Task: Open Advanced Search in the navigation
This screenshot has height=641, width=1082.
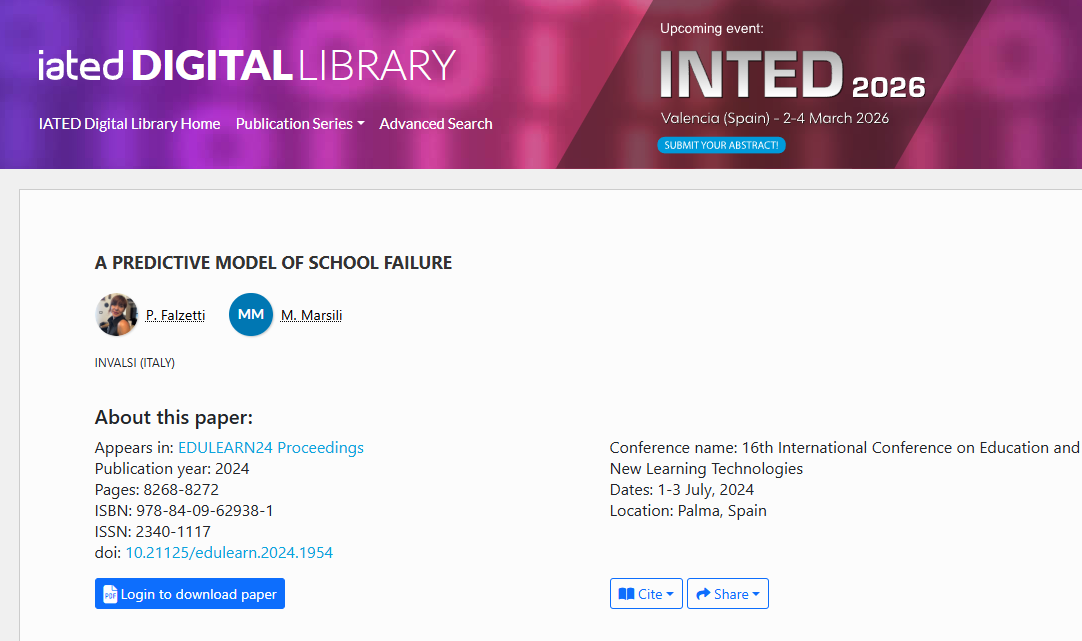Action: pyautogui.click(x=436, y=124)
